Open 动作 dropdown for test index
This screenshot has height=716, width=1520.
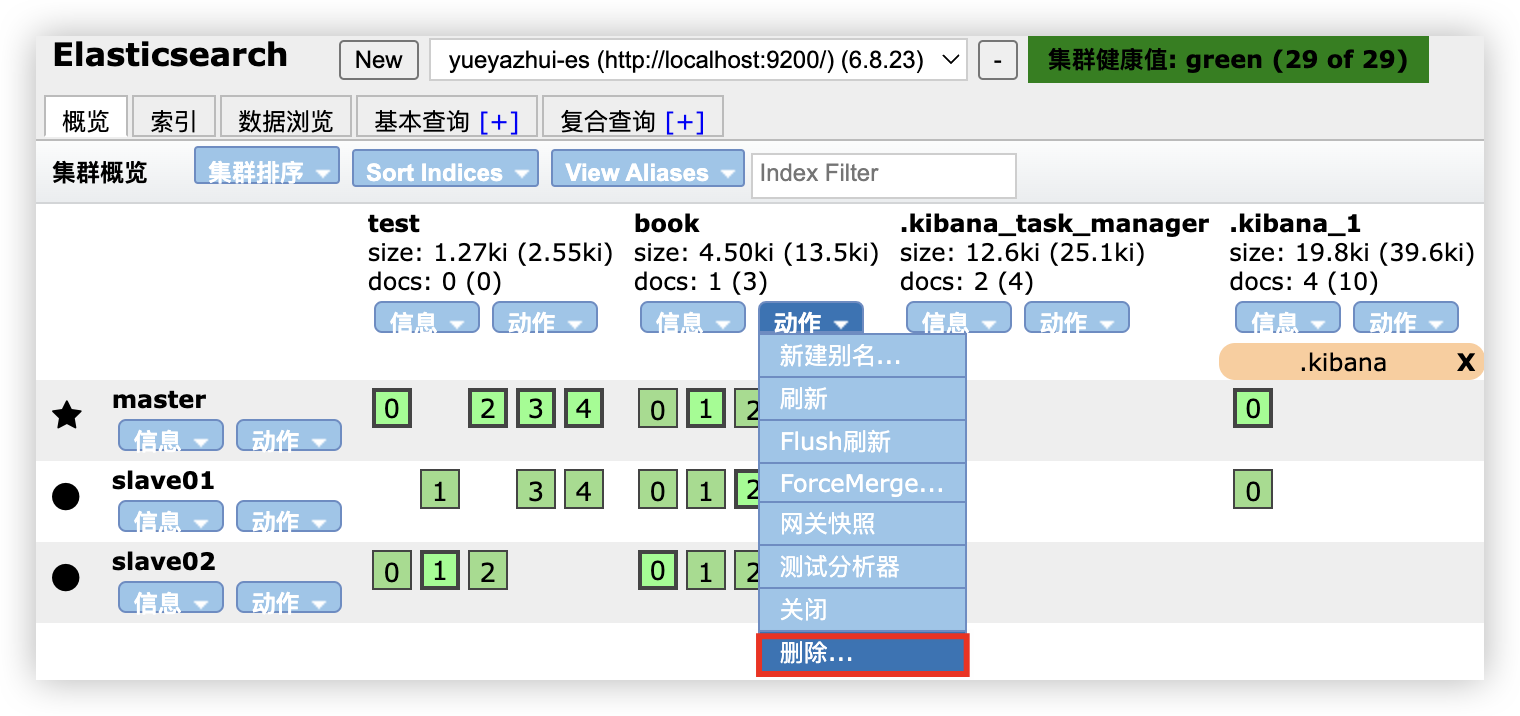tap(545, 318)
